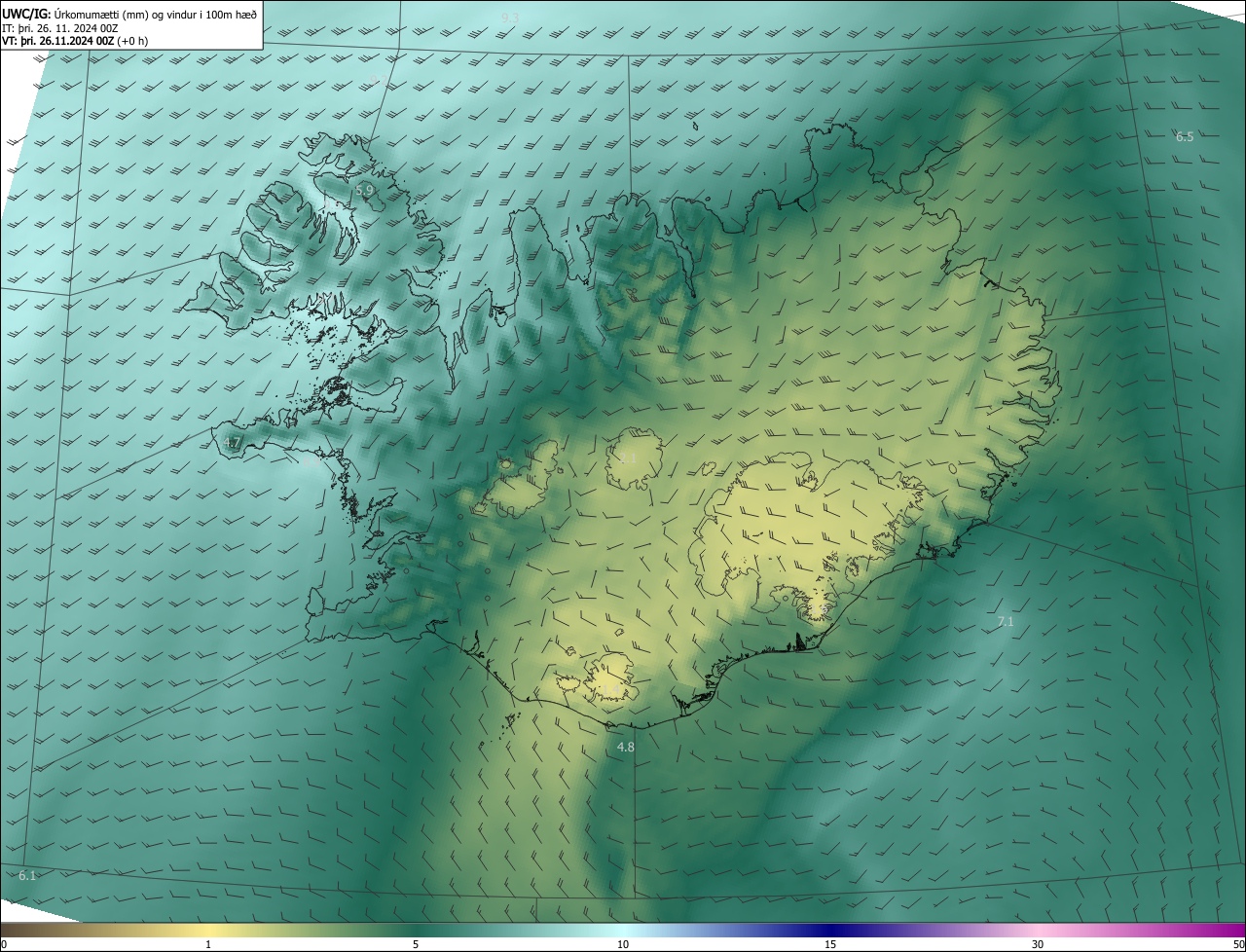1246x952 pixels.
Task: Click the 9.3 value label at the map top
Action: tap(510, 18)
